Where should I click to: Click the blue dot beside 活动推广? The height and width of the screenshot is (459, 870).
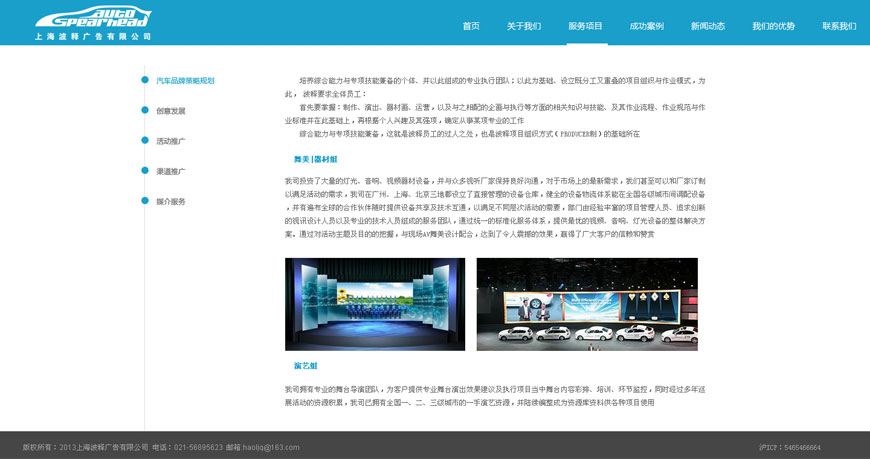coord(145,141)
